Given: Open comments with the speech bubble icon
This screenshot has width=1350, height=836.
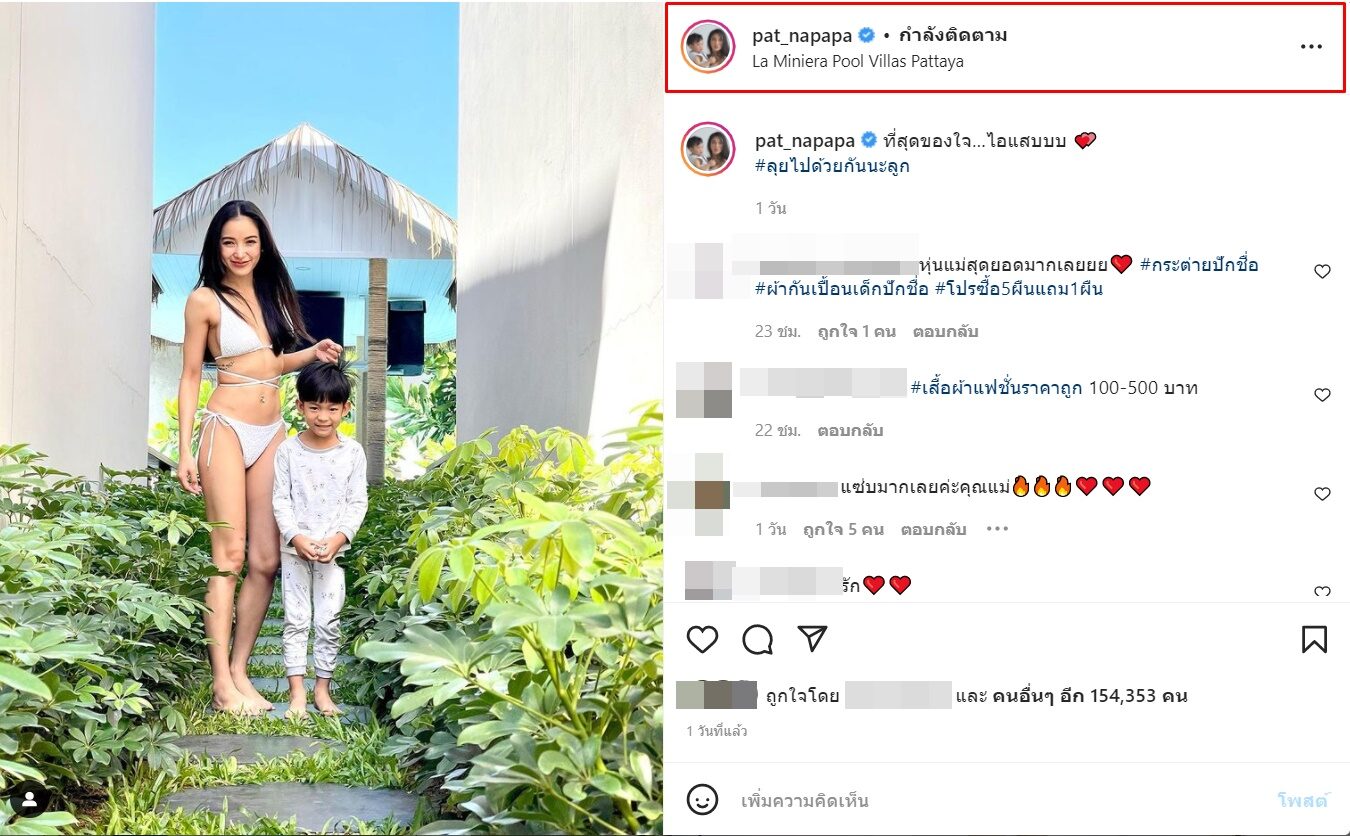Looking at the screenshot, I should coord(758,639).
